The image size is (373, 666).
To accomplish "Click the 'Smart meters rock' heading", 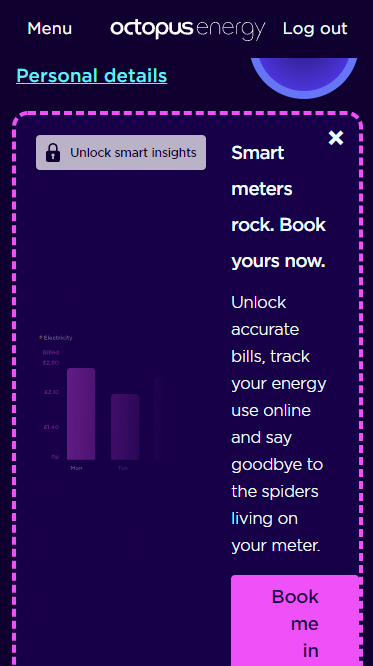I will click(x=279, y=207).
